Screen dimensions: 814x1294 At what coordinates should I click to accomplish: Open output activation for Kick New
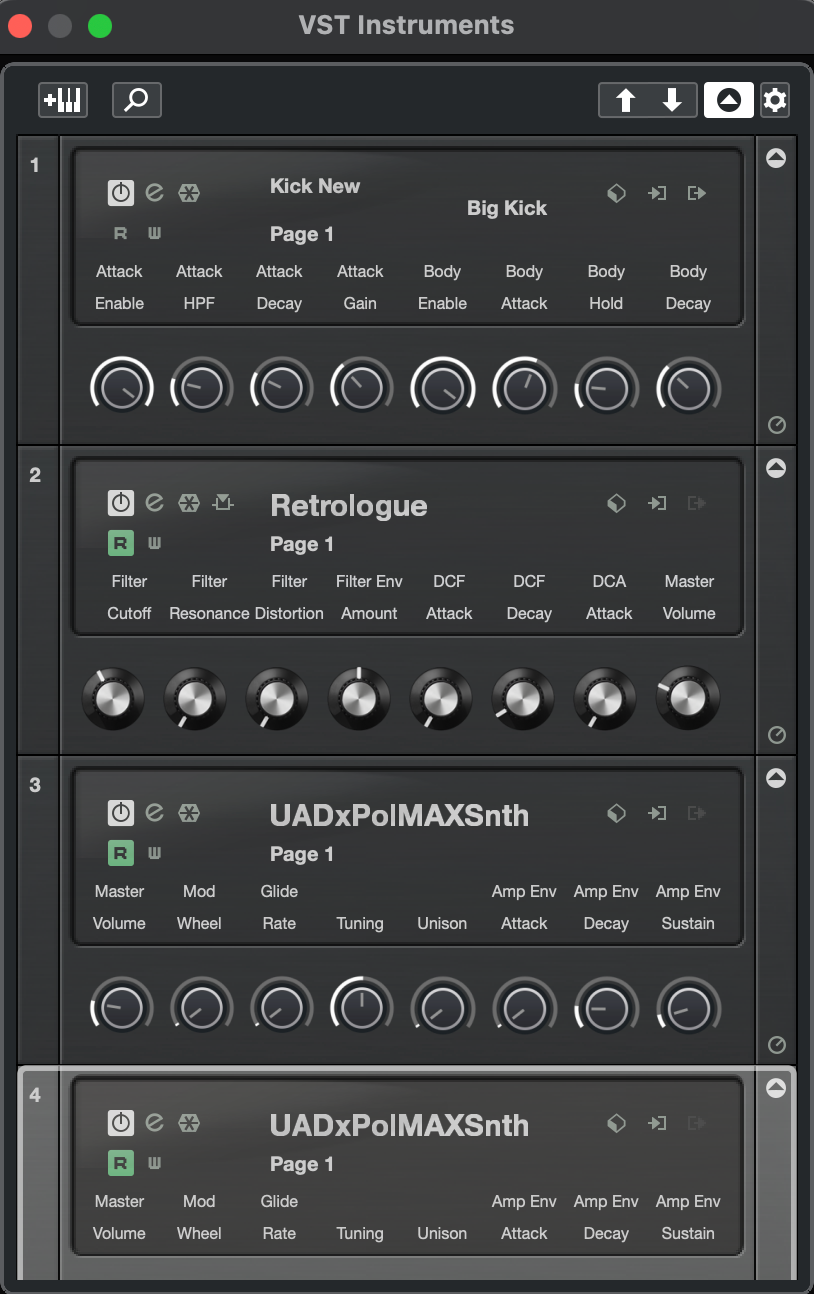pos(697,193)
